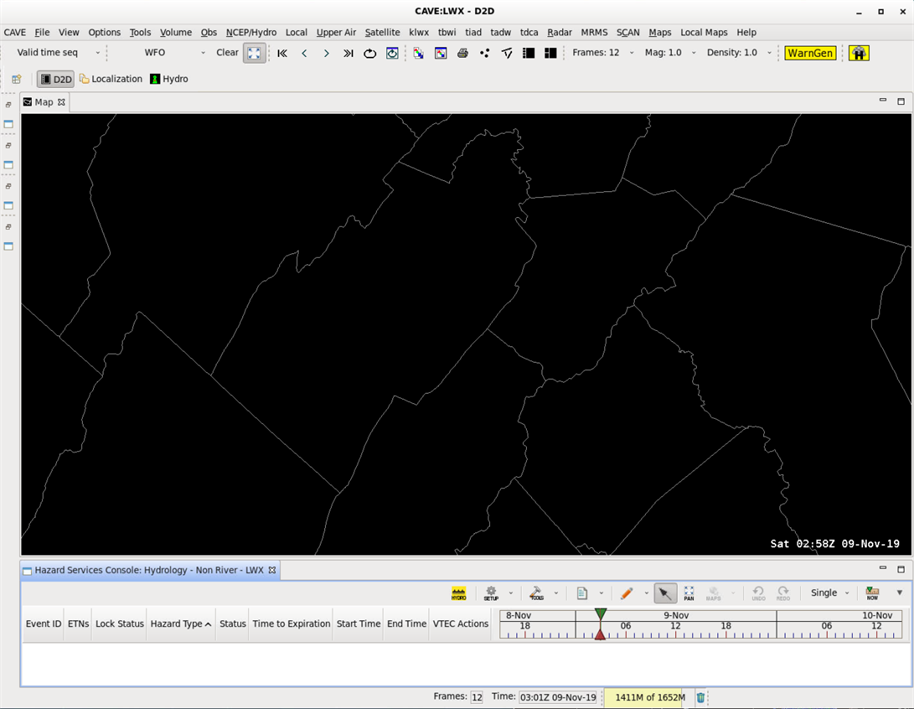The height and width of the screenshot is (709, 914).
Task: Step forward one frame
Action: (x=326, y=53)
